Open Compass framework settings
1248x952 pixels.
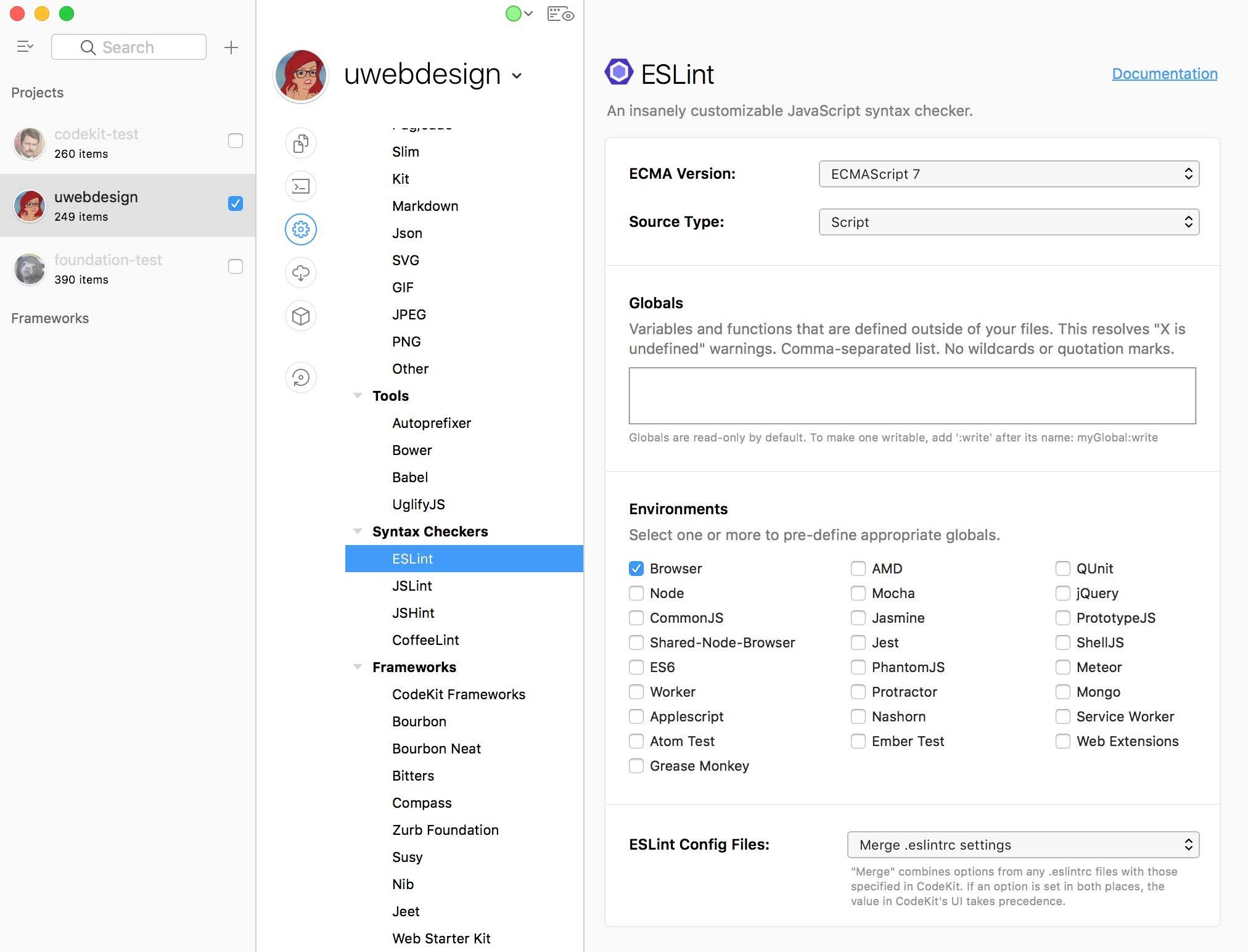pos(422,803)
